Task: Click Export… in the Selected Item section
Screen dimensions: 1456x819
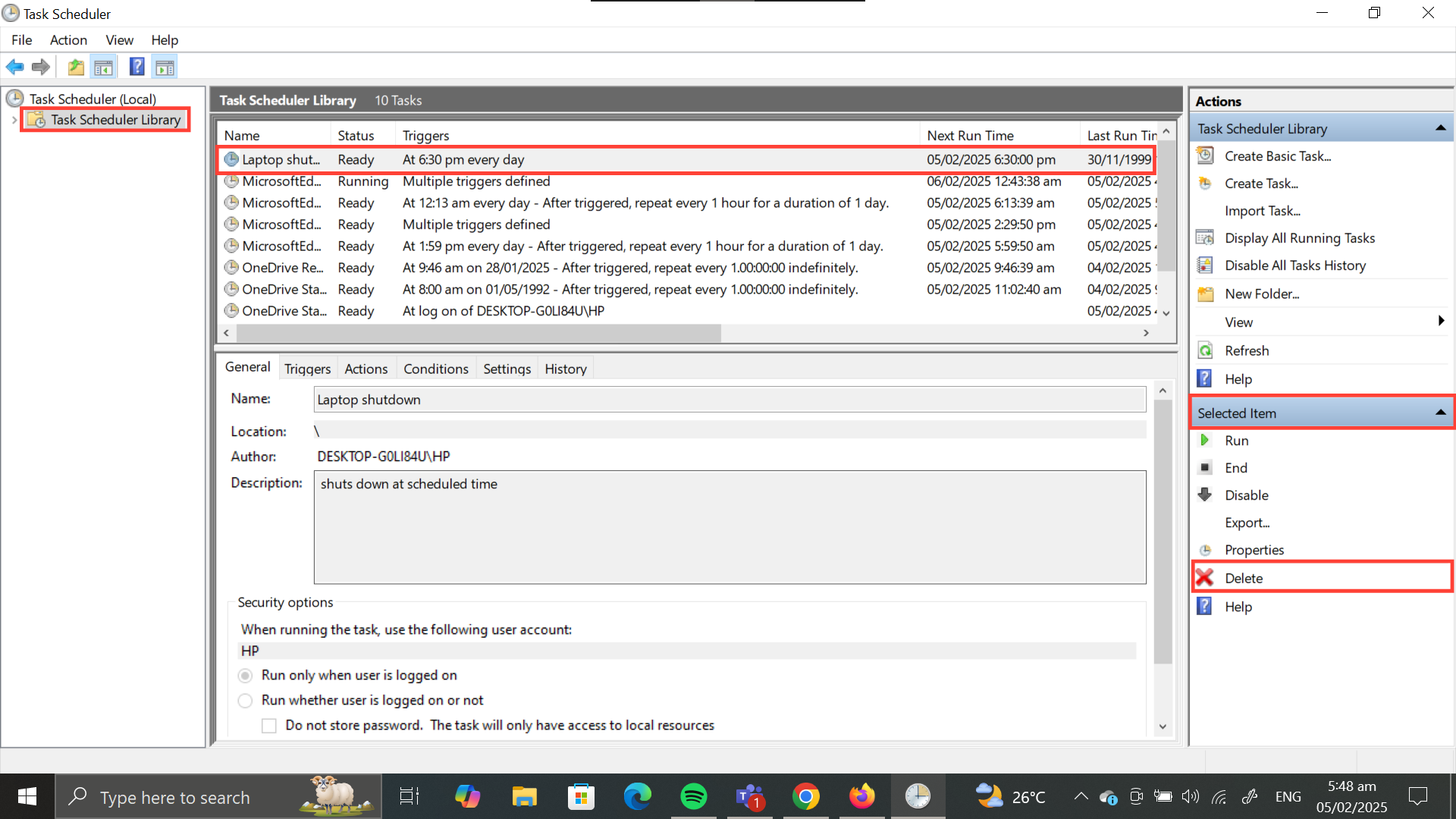Action: pos(1246,522)
